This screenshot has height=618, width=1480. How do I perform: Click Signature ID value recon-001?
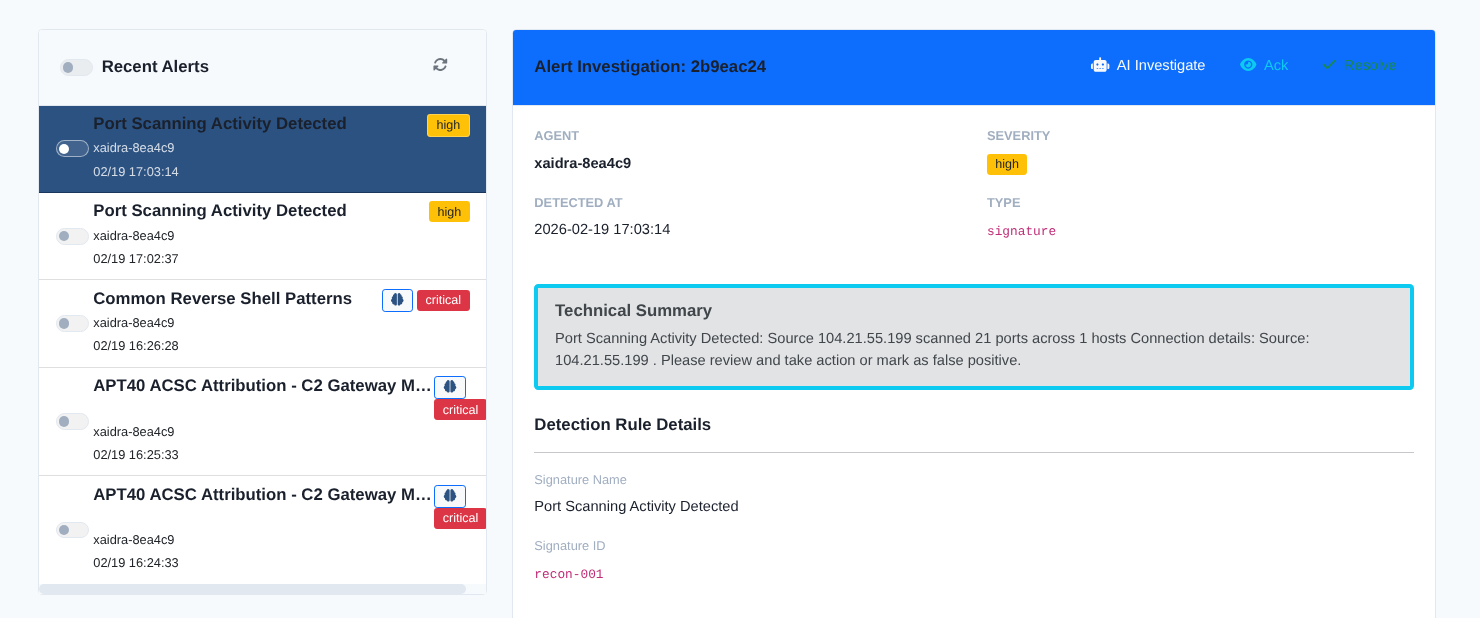click(569, 574)
